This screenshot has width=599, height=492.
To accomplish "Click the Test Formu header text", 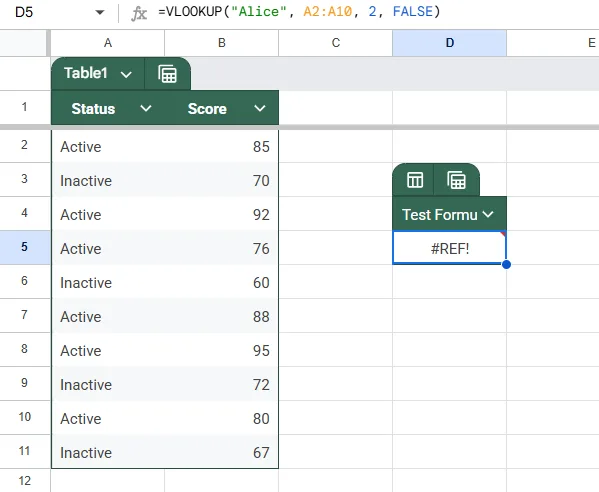I will (440, 215).
